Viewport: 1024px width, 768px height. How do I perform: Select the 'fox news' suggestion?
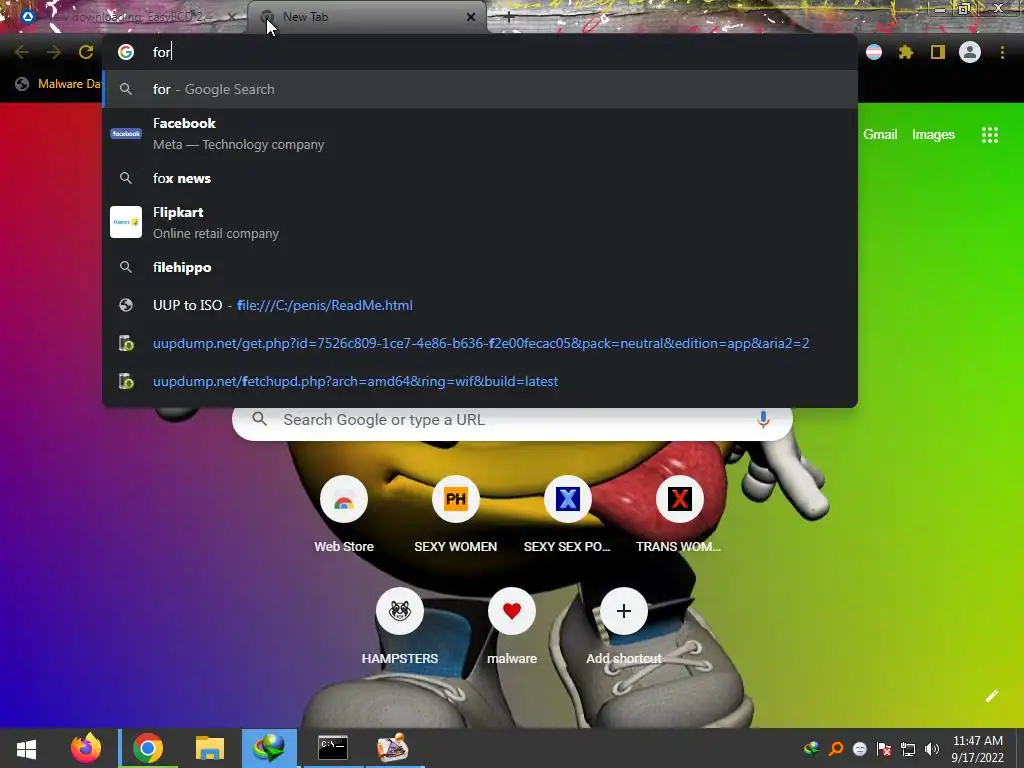(480, 178)
